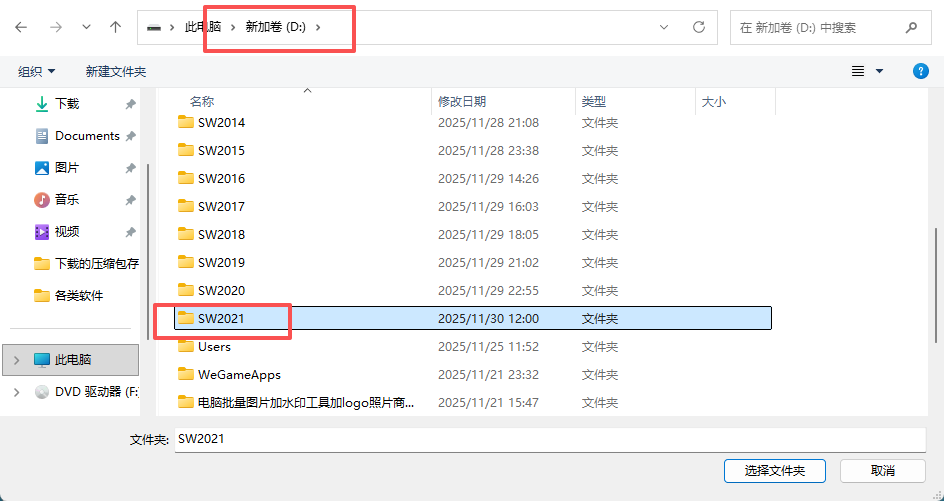Select 此电脑 in the address breadcrumb
944x501 pixels.
[x=203, y=27]
